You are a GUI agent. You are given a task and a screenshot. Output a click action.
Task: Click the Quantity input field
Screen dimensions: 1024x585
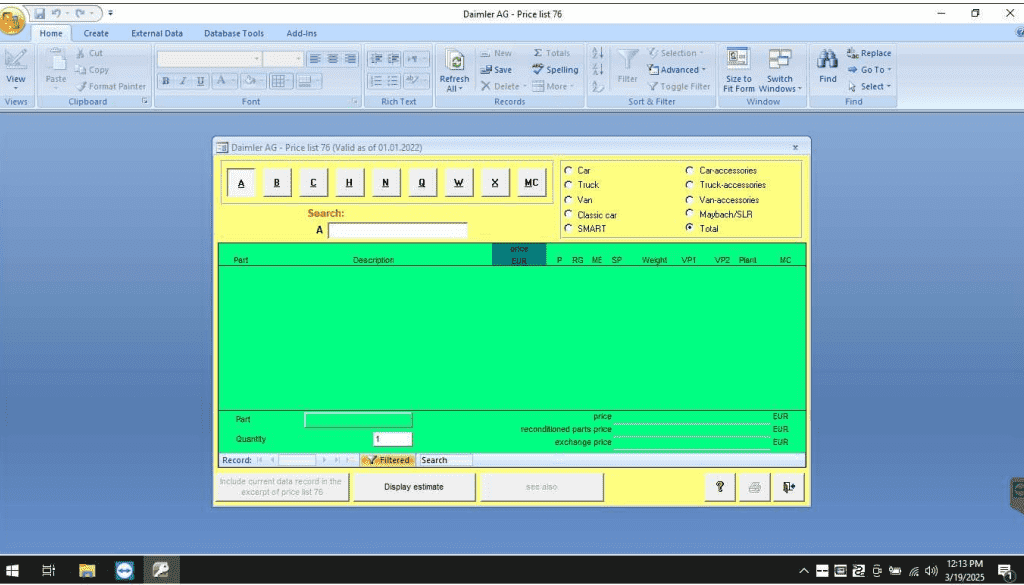tap(392, 439)
